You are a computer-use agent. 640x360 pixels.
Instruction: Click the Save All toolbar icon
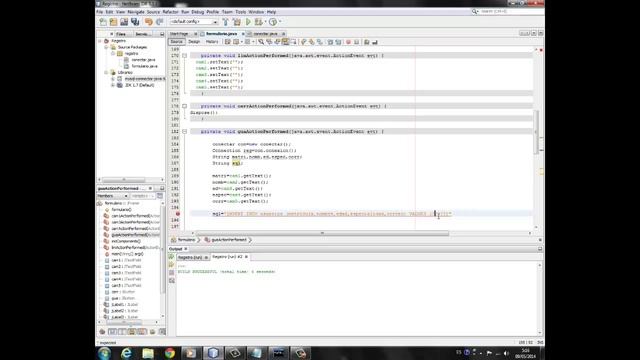tap(135, 22)
